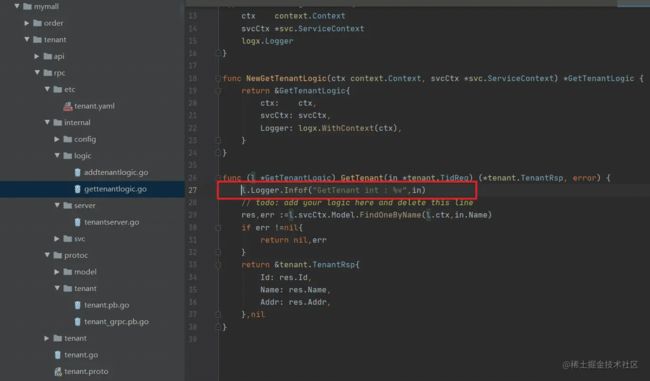Click the server folder icon
The width and height of the screenshot is (650, 381).
click(x=68, y=205)
